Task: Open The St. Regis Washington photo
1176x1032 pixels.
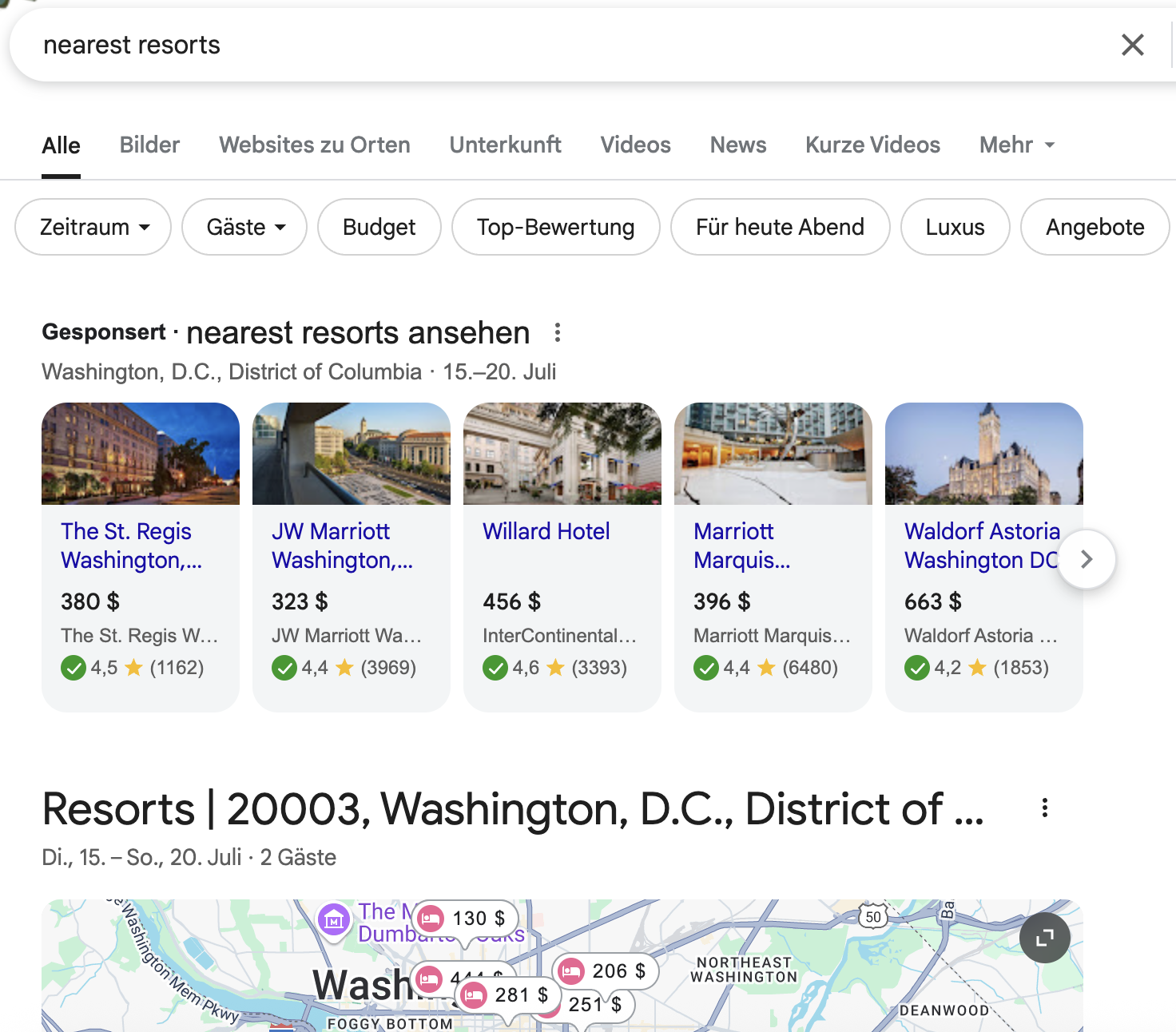Action: click(141, 454)
